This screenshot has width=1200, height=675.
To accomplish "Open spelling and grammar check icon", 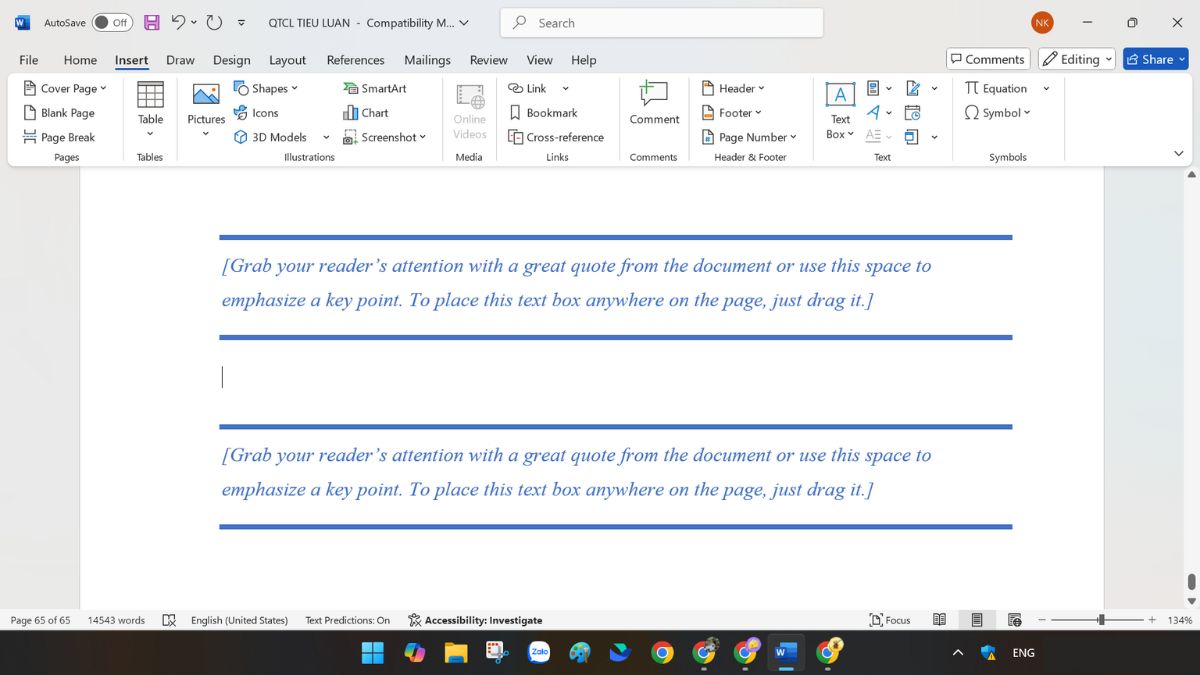I will (169, 620).
